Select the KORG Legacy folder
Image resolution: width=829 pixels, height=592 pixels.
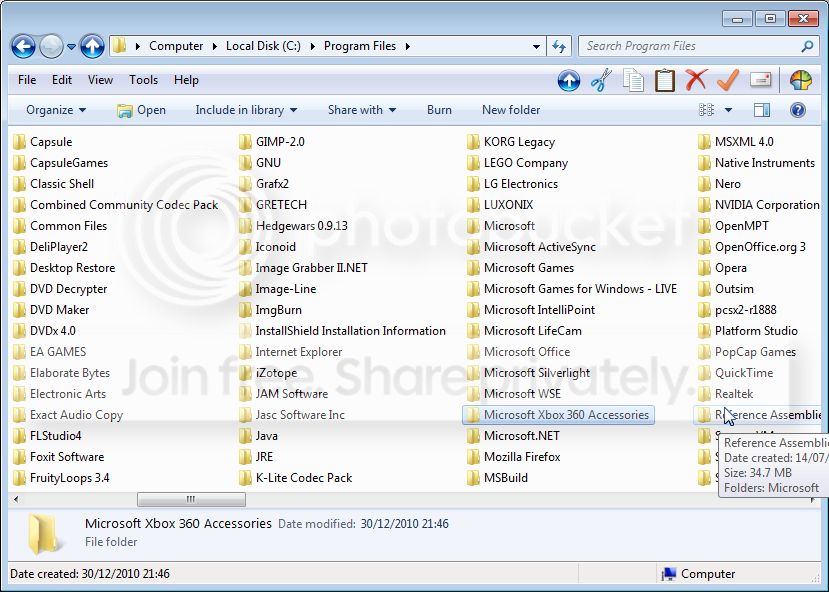tap(511, 142)
